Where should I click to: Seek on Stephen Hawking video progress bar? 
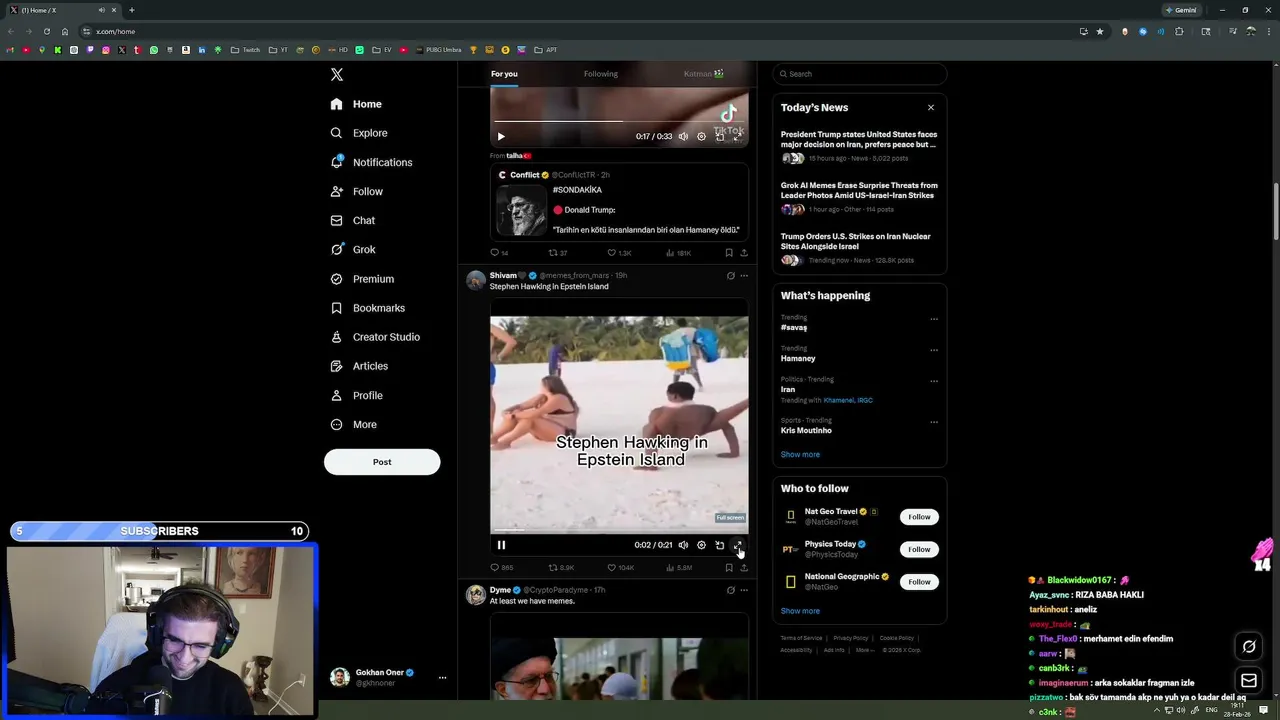[619, 531]
